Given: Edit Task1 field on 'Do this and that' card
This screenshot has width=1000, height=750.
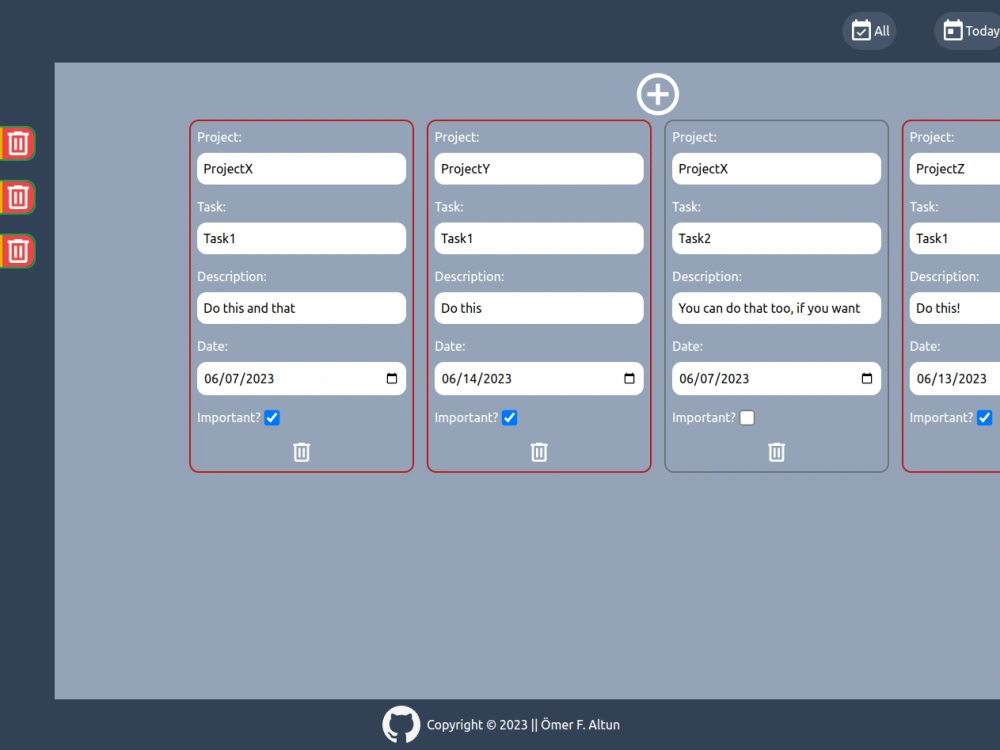Looking at the screenshot, I should [302, 239].
